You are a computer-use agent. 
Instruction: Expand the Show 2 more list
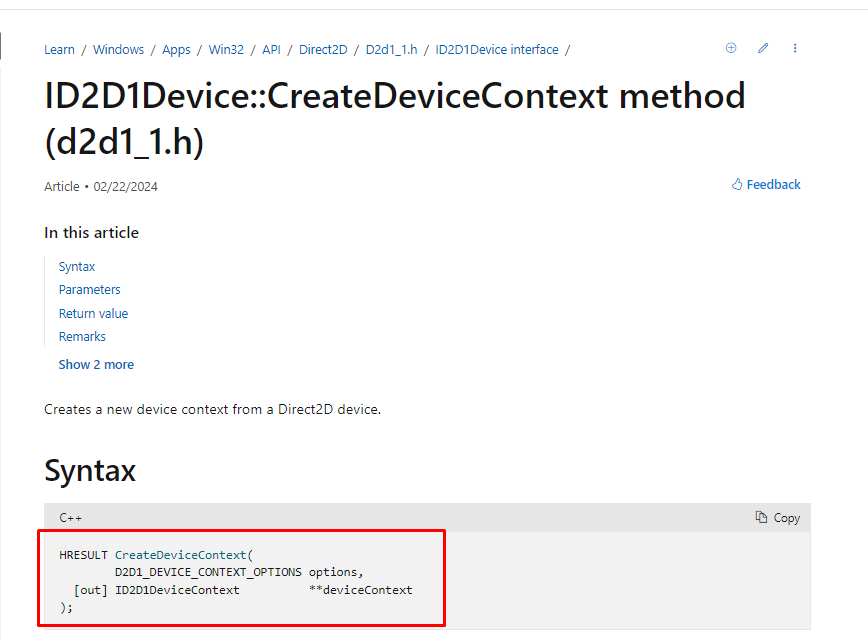pos(96,364)
